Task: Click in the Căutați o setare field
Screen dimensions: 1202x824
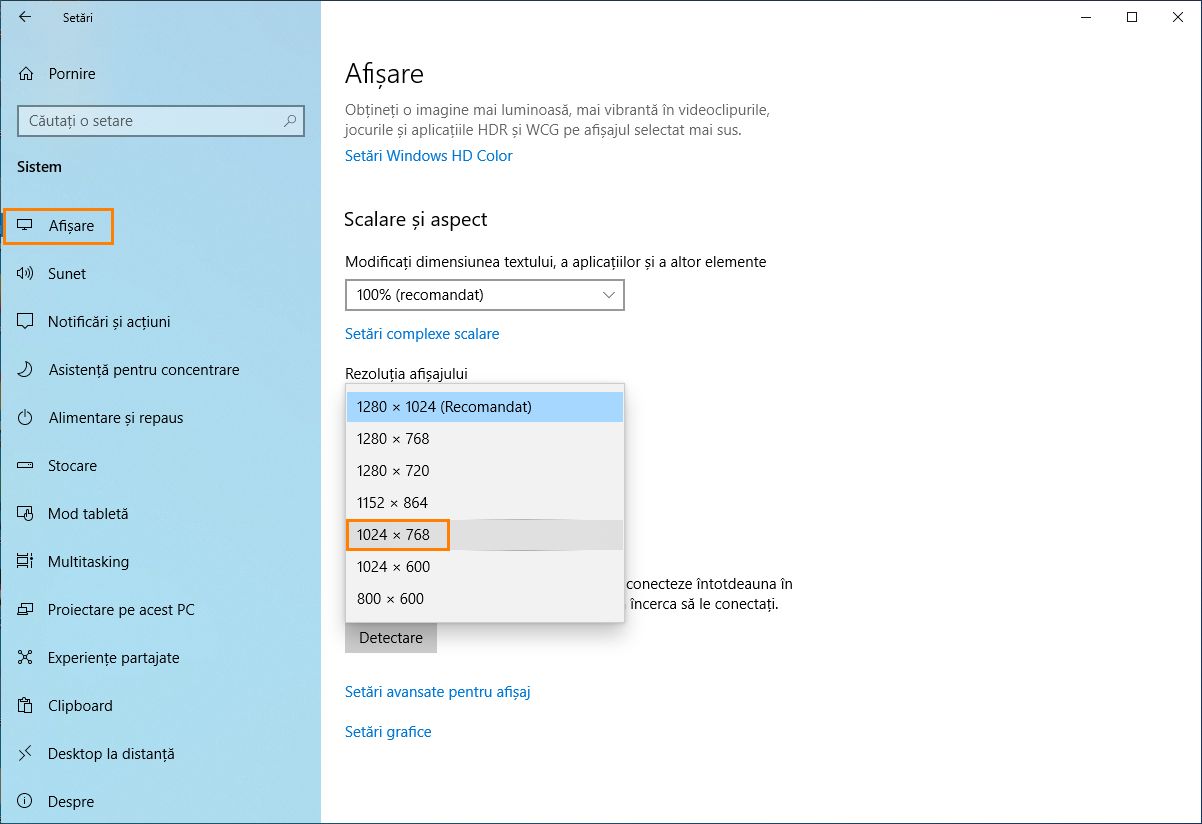Action: [x=161, y=121]
